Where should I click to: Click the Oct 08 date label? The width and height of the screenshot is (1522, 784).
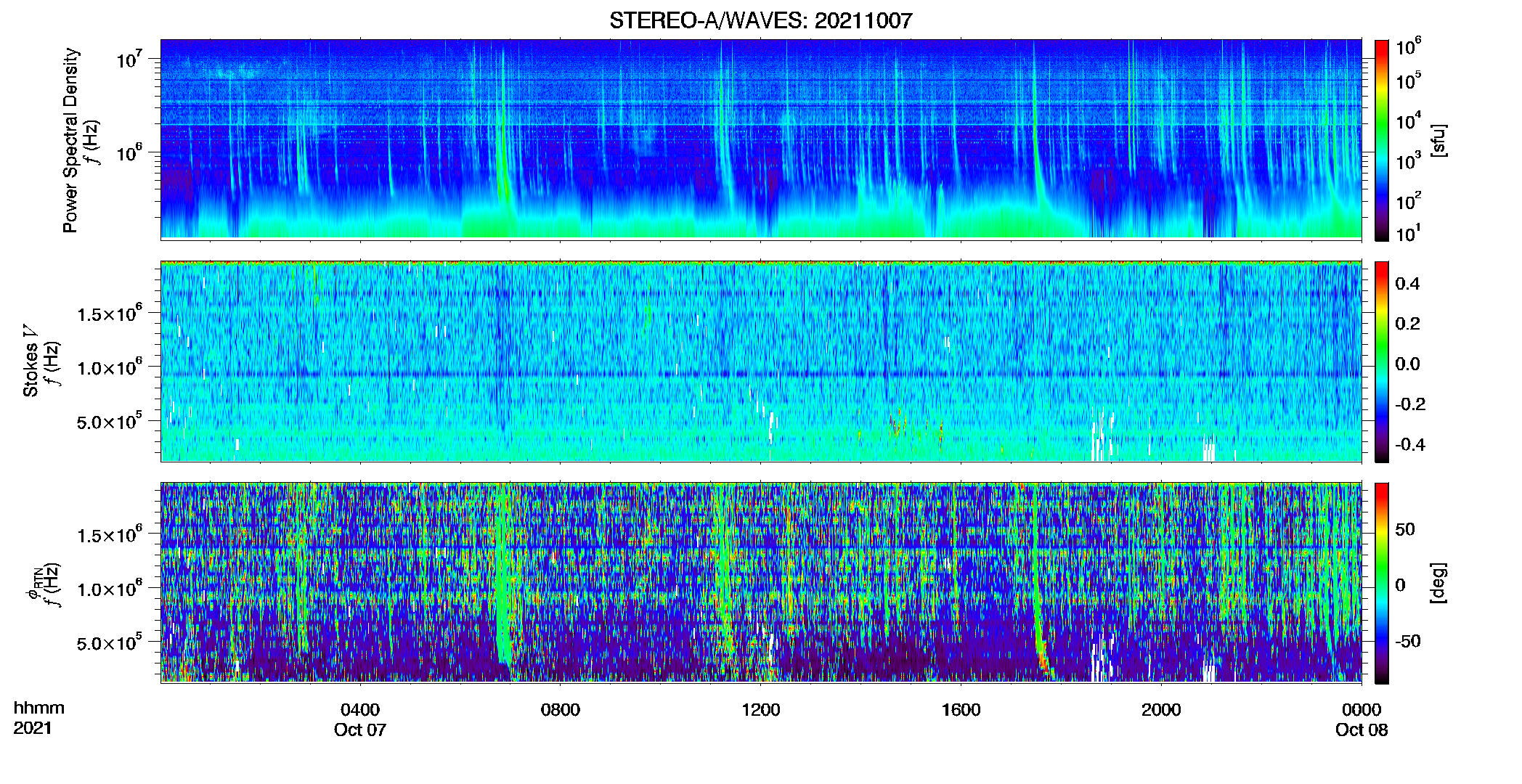click(x=1362, y=730)
